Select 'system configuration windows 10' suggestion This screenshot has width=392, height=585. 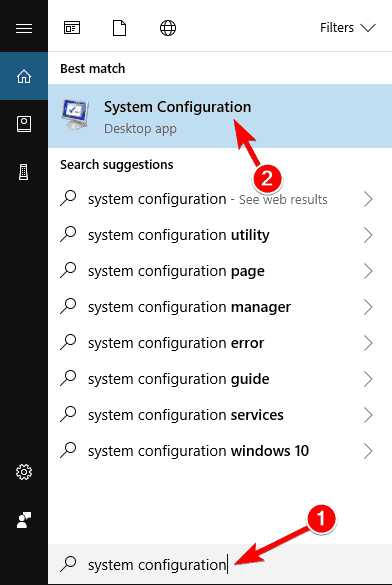[x=220, y=451]
